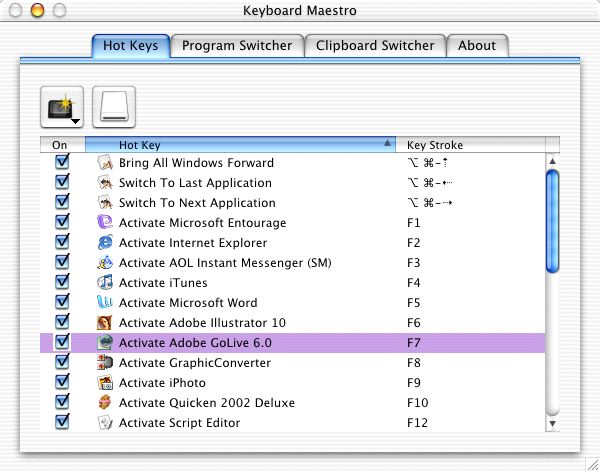
Task: Click the window resize grip corner
Action: click(593, 465)
